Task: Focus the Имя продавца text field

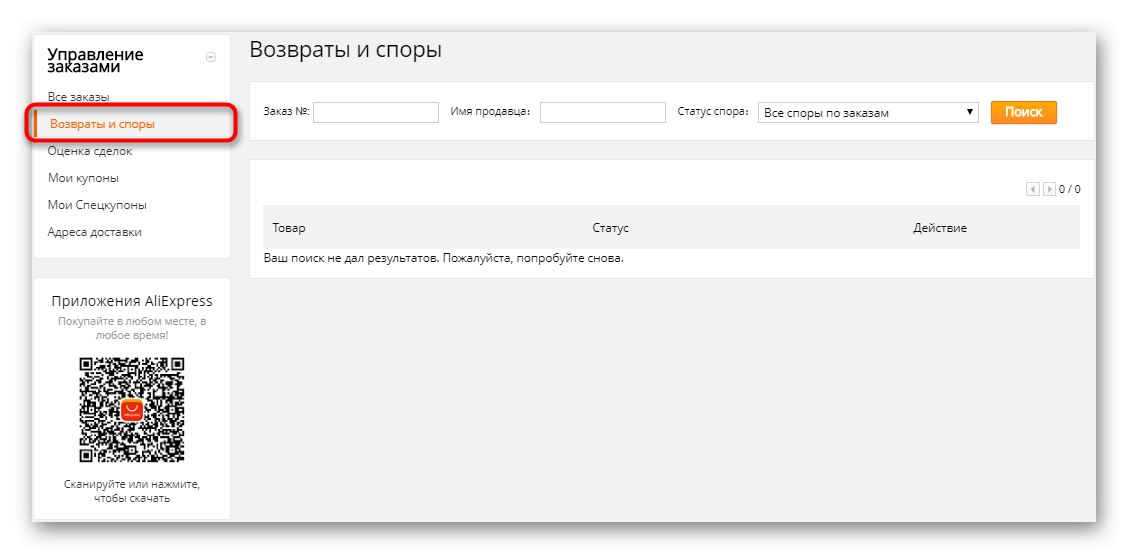Action: tap(603, 112)
